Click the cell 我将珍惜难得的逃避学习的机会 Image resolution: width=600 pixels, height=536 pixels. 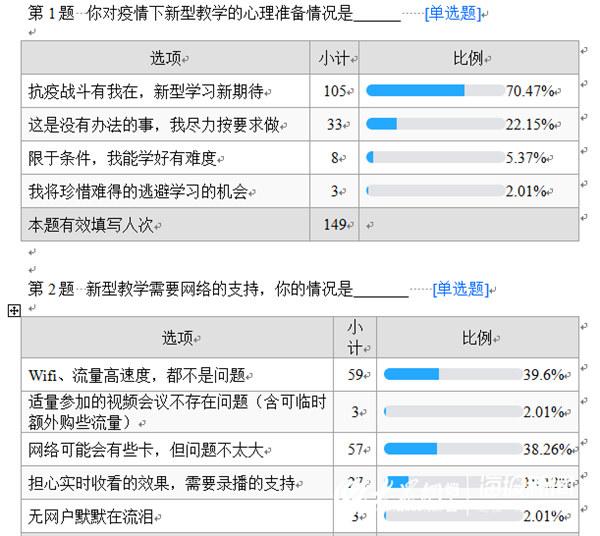click(165, 191)
